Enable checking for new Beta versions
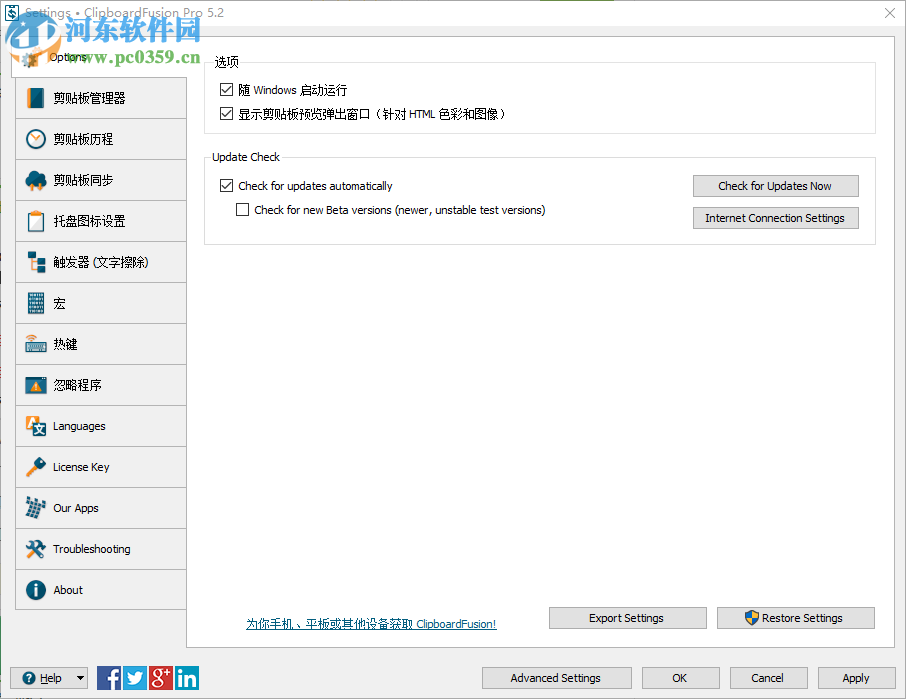This screenshot has height=699, width=906. pyautogui.click(x=241, y=209)
